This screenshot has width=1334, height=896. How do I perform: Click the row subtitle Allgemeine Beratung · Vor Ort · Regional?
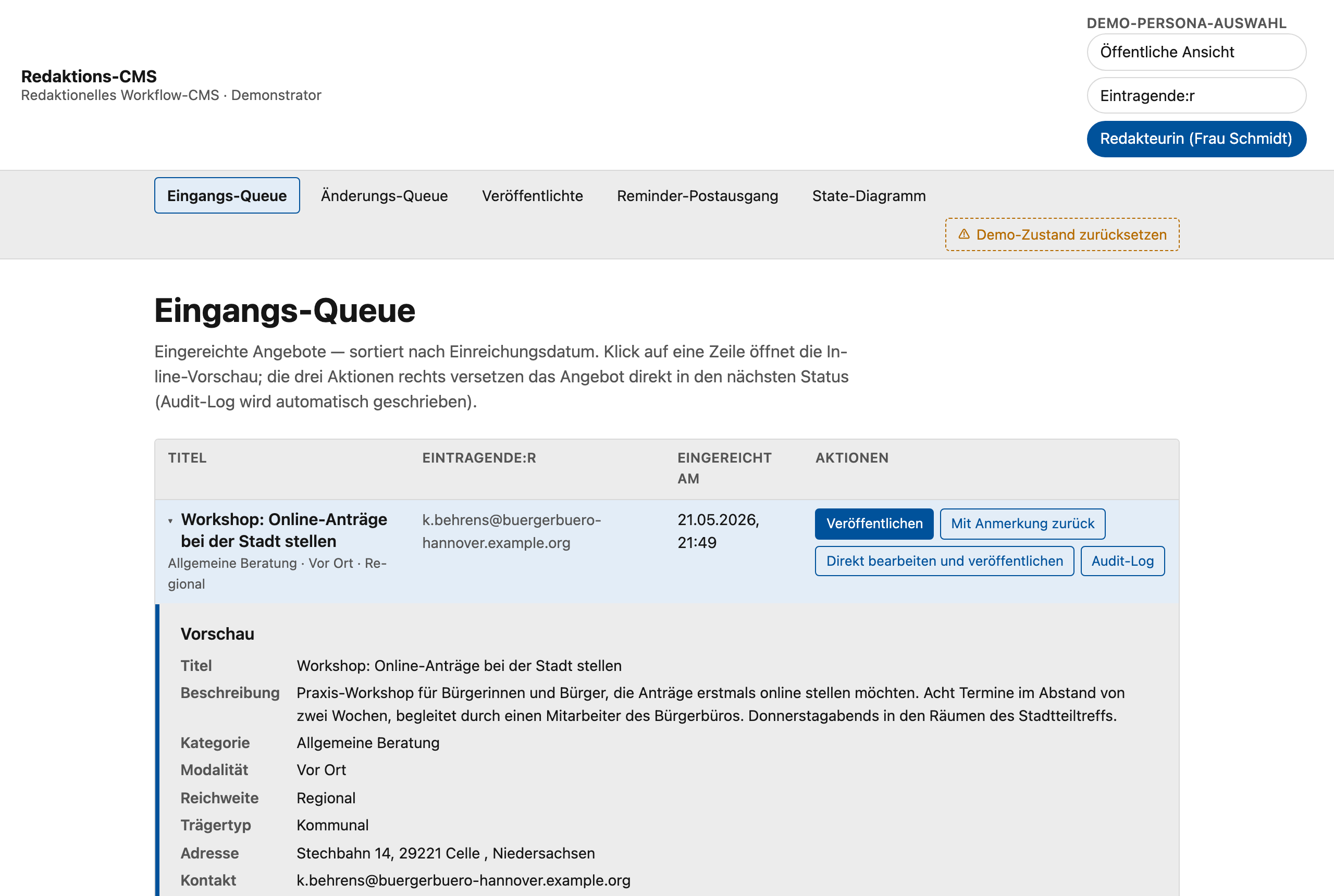[277, 573]
